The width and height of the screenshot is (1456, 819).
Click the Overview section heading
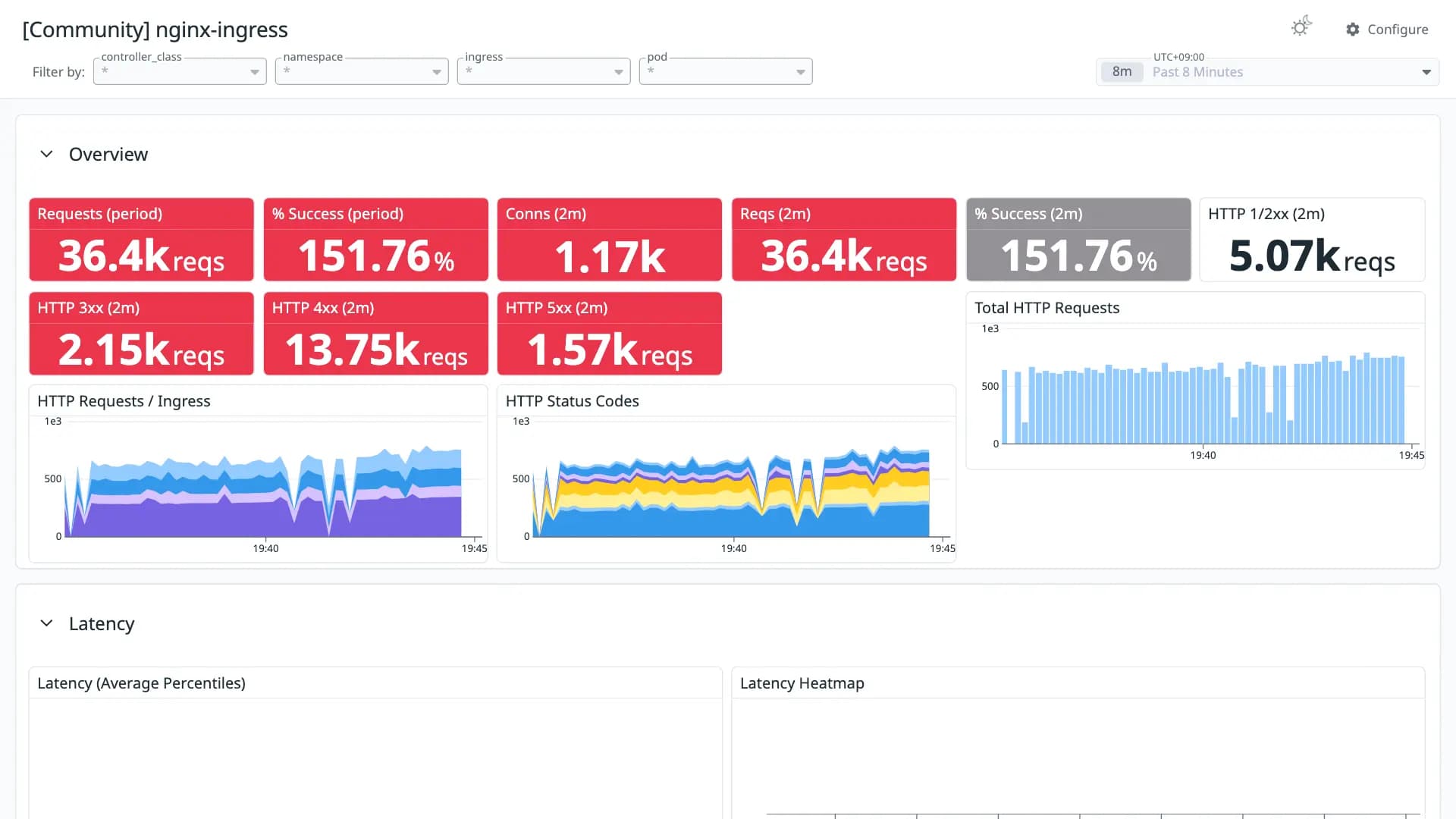(x=108, y=154)
